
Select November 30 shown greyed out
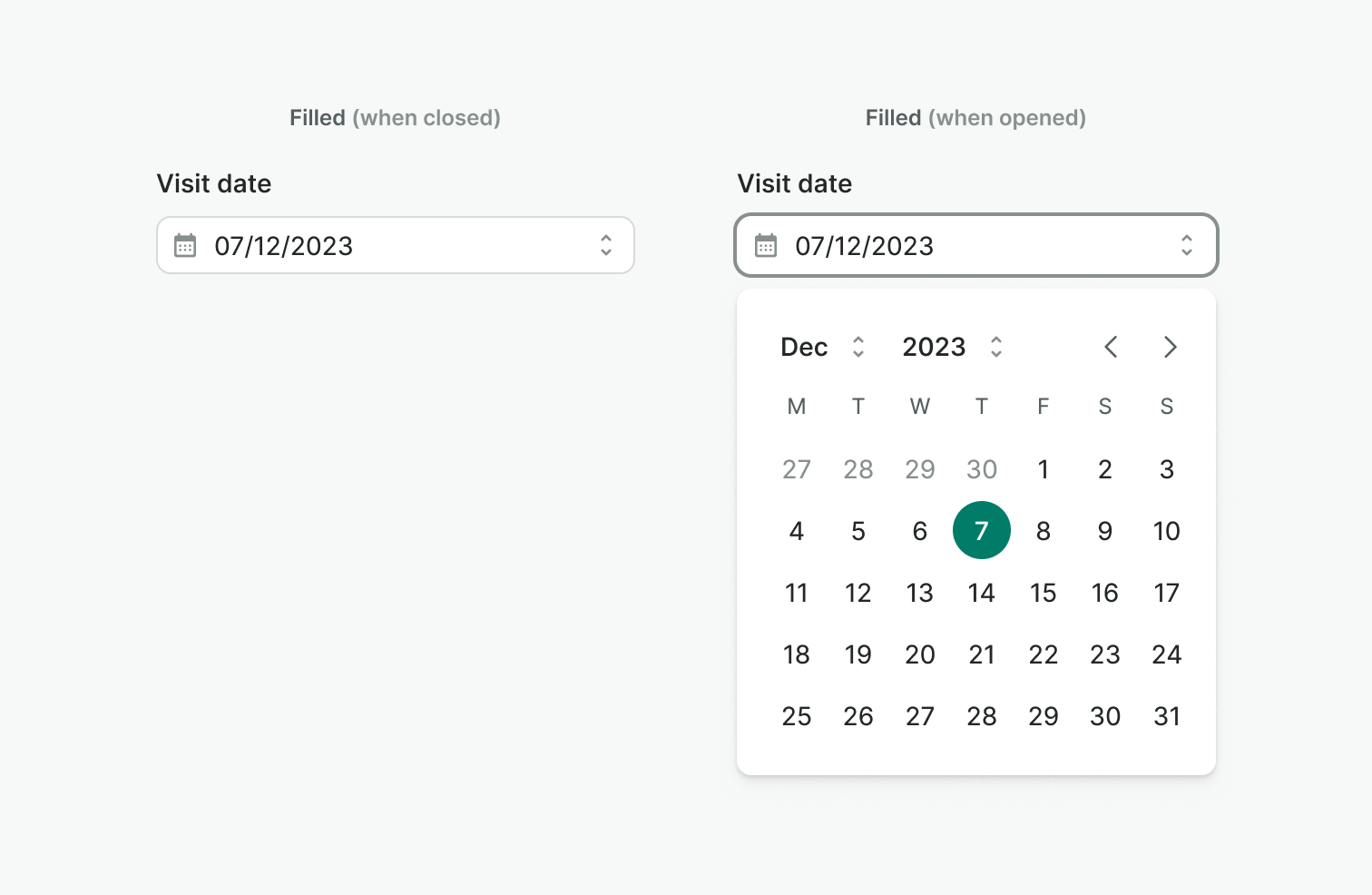tap(981, 469)
